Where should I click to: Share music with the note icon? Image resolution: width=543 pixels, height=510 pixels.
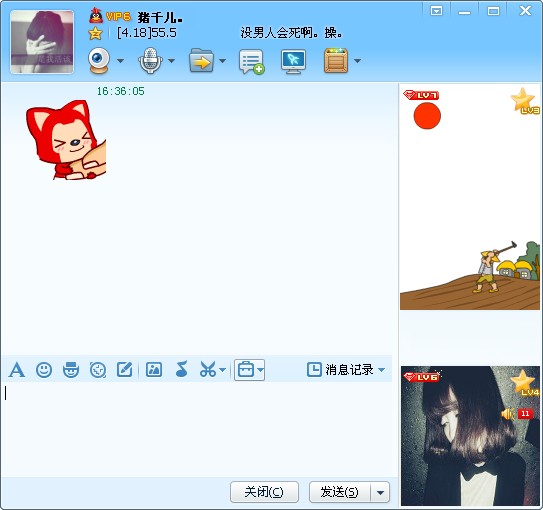[x=181, y=369]
